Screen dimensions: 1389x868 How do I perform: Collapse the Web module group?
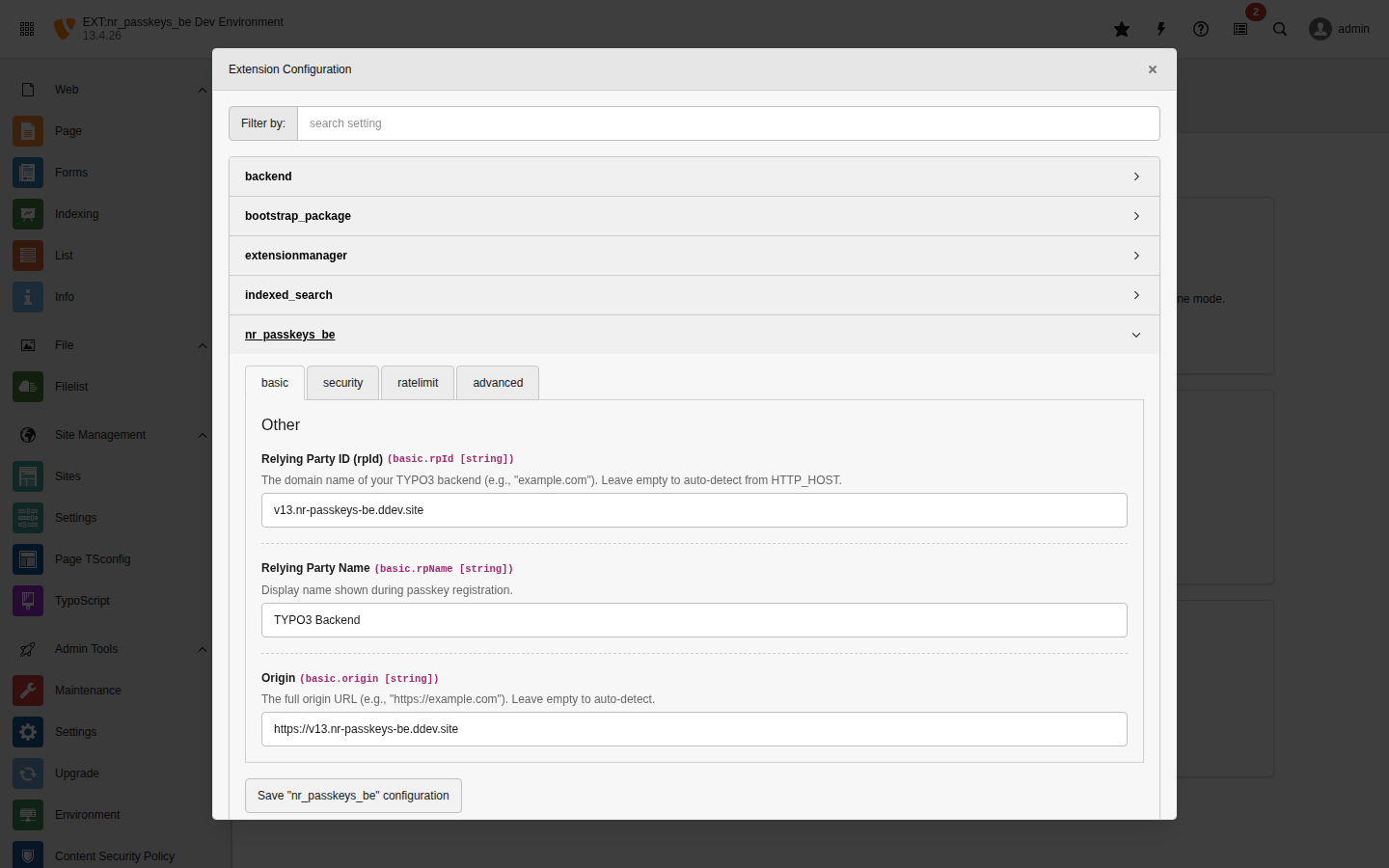click(203, 91)
